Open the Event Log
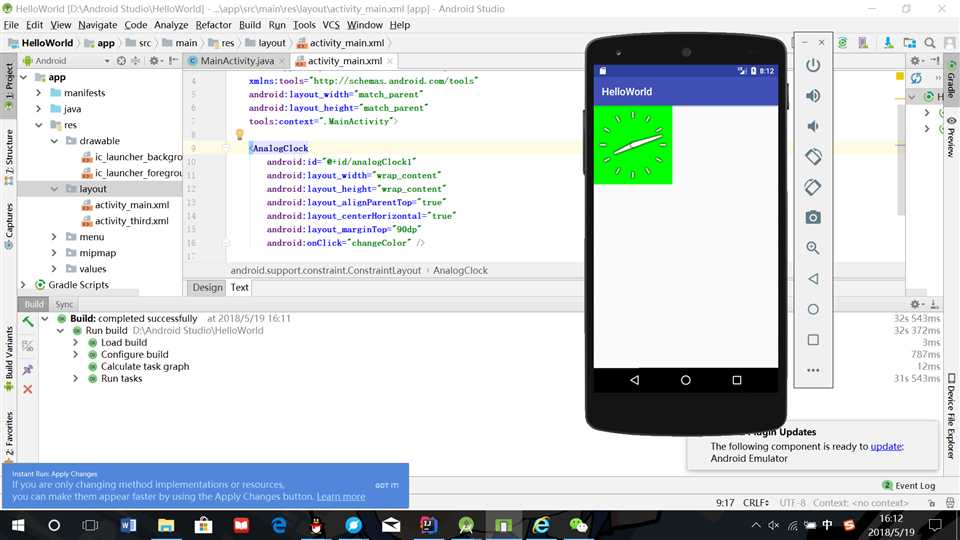 [x=909, y=486]
